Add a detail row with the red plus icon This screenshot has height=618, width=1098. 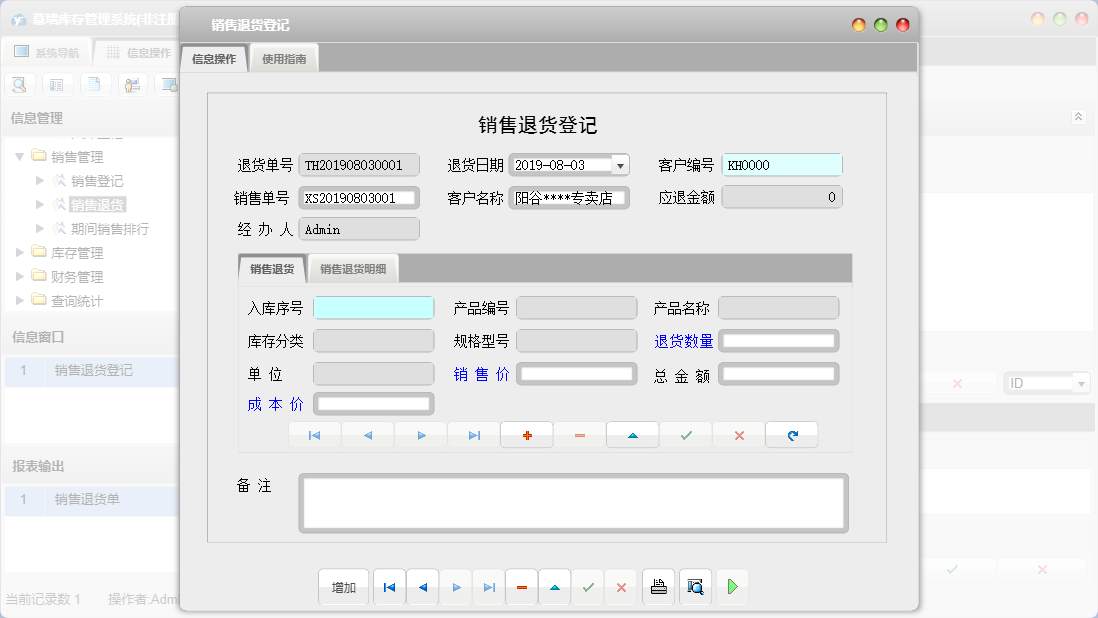(x=527, y=435)
